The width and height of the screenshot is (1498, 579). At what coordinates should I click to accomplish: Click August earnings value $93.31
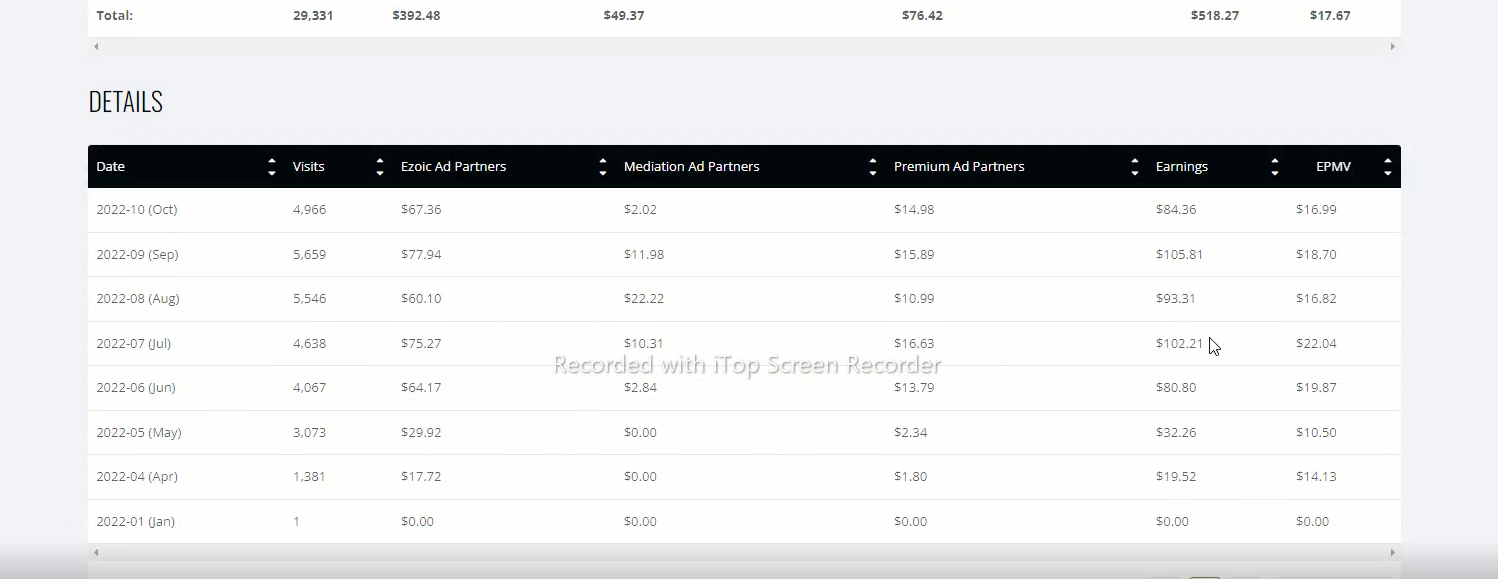1176,299
